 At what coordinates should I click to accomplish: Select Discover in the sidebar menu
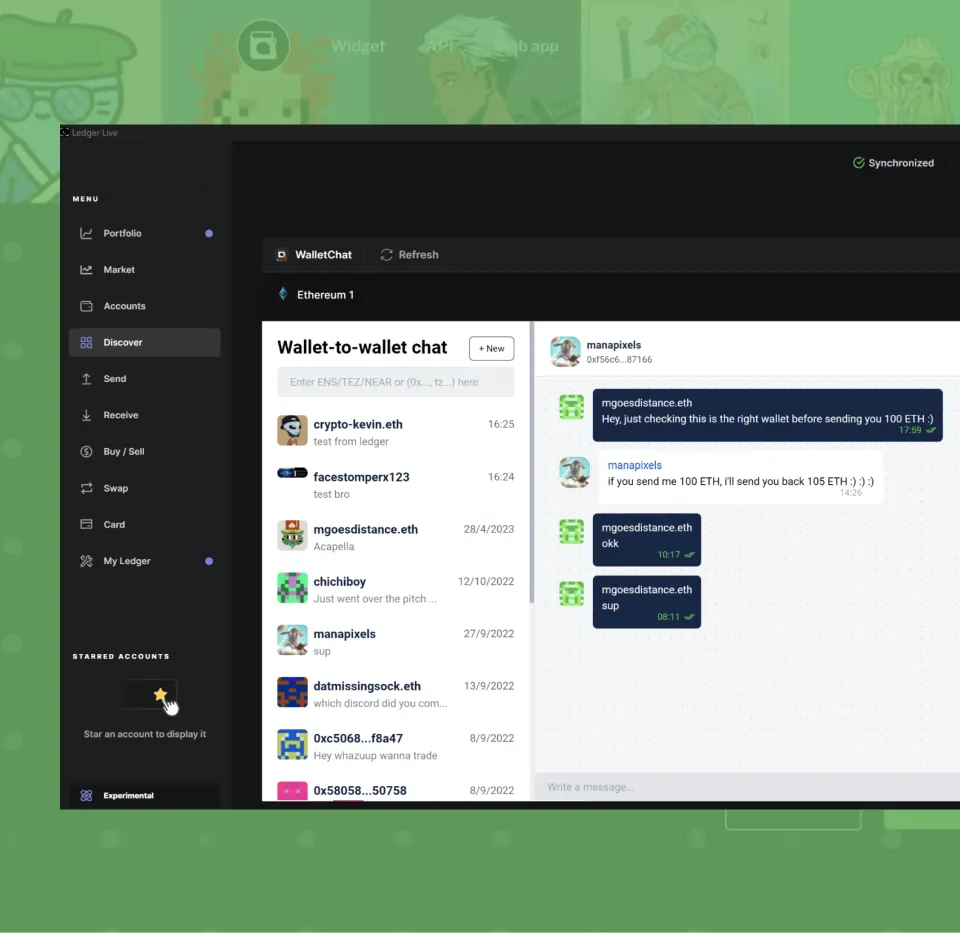pyautogui.click(x=144, y=342)
